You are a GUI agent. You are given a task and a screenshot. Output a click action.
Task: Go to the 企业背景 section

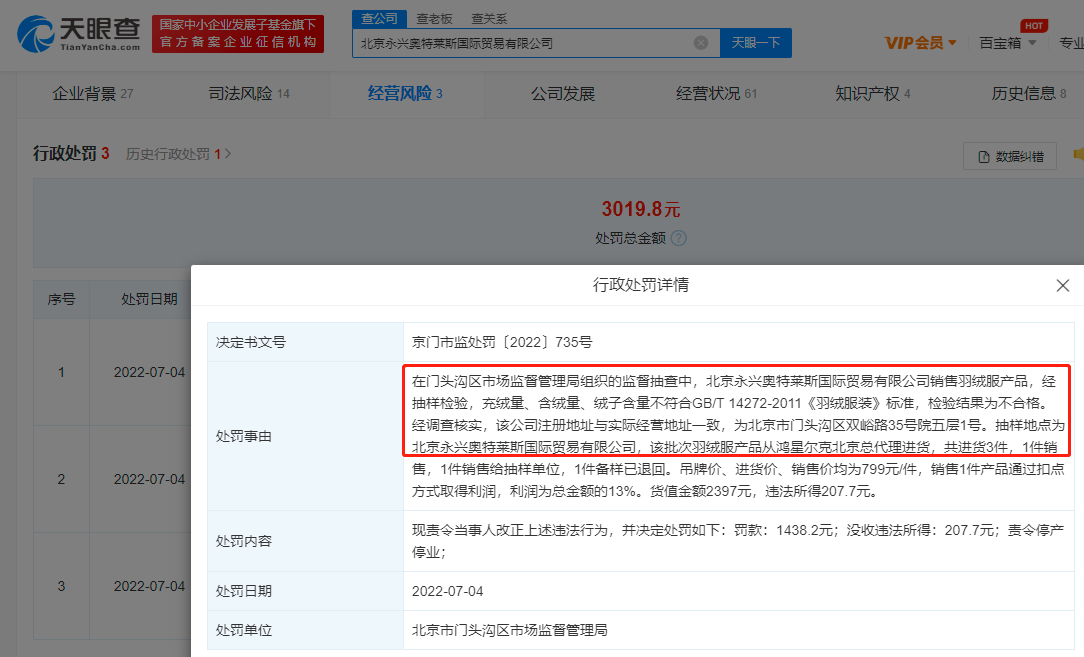point(92,94)
